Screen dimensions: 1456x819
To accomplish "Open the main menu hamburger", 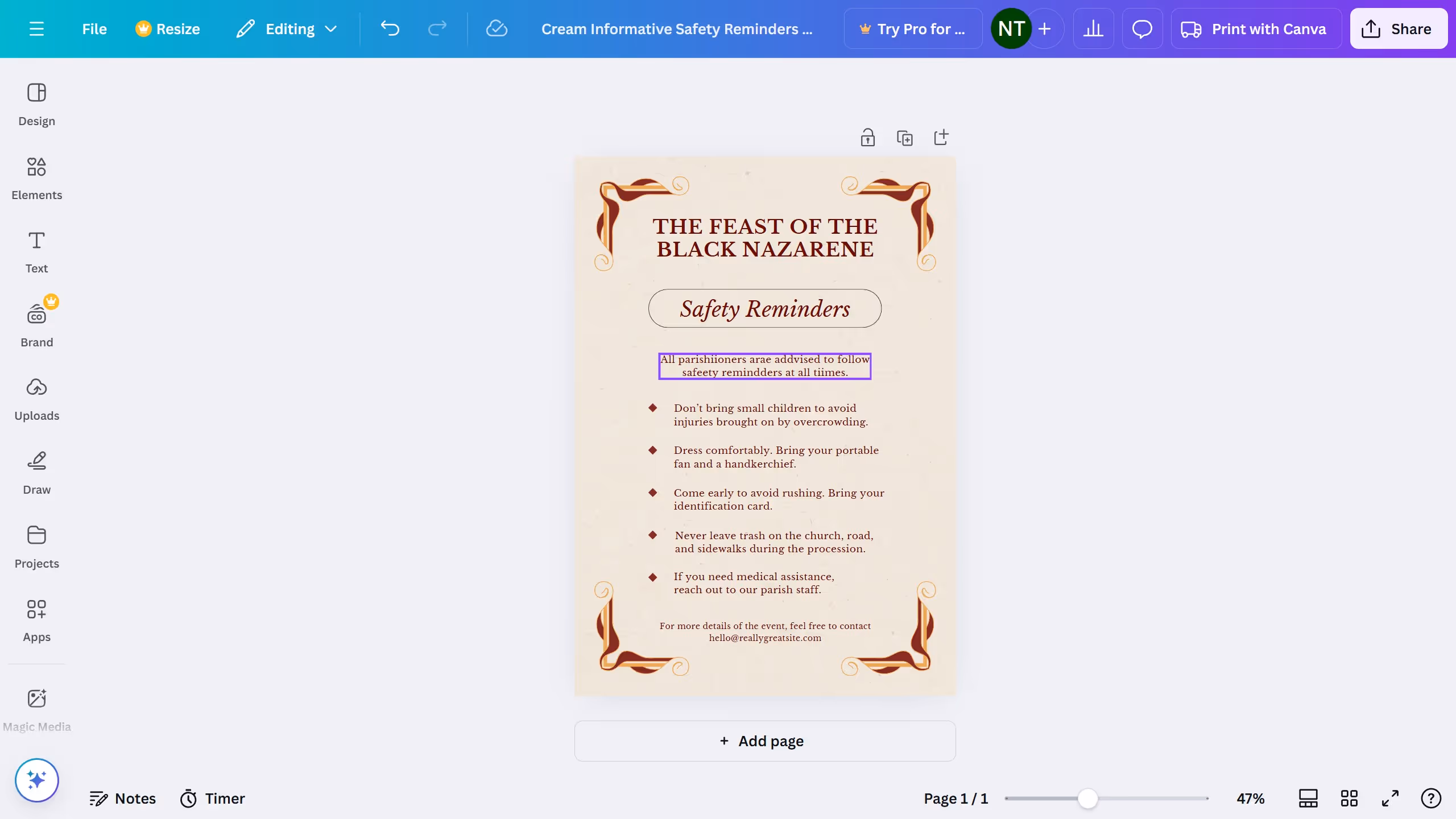I will 38,28.
